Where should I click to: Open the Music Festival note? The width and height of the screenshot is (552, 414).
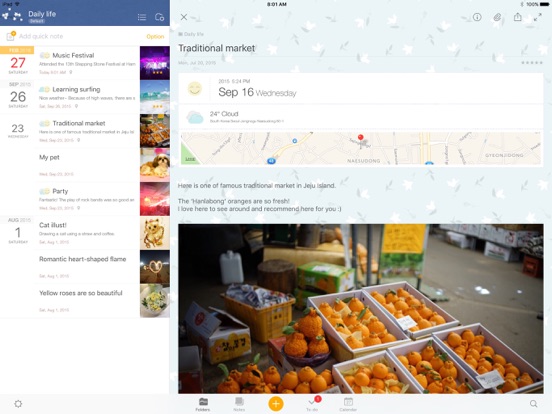(85, 63)
